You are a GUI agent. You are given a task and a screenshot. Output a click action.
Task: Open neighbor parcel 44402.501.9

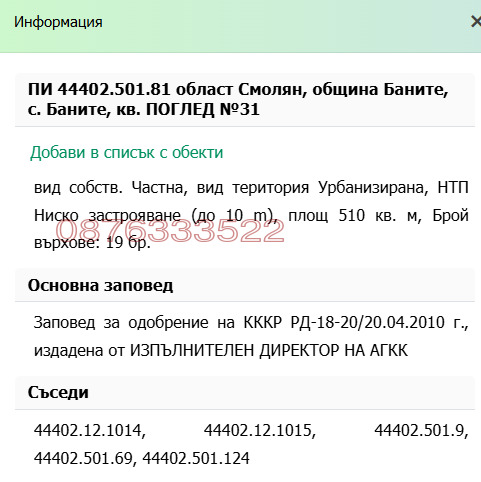(421, 430)
